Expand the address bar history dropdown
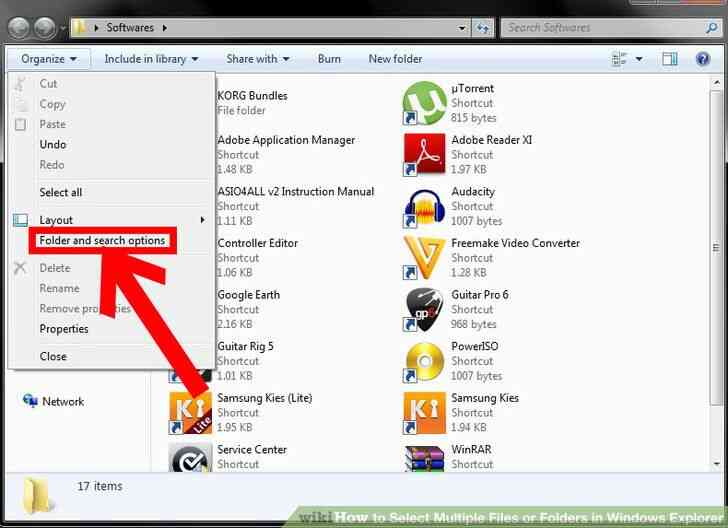The width and height of the screenshot is (728, 528). click(x=462, y=28)
